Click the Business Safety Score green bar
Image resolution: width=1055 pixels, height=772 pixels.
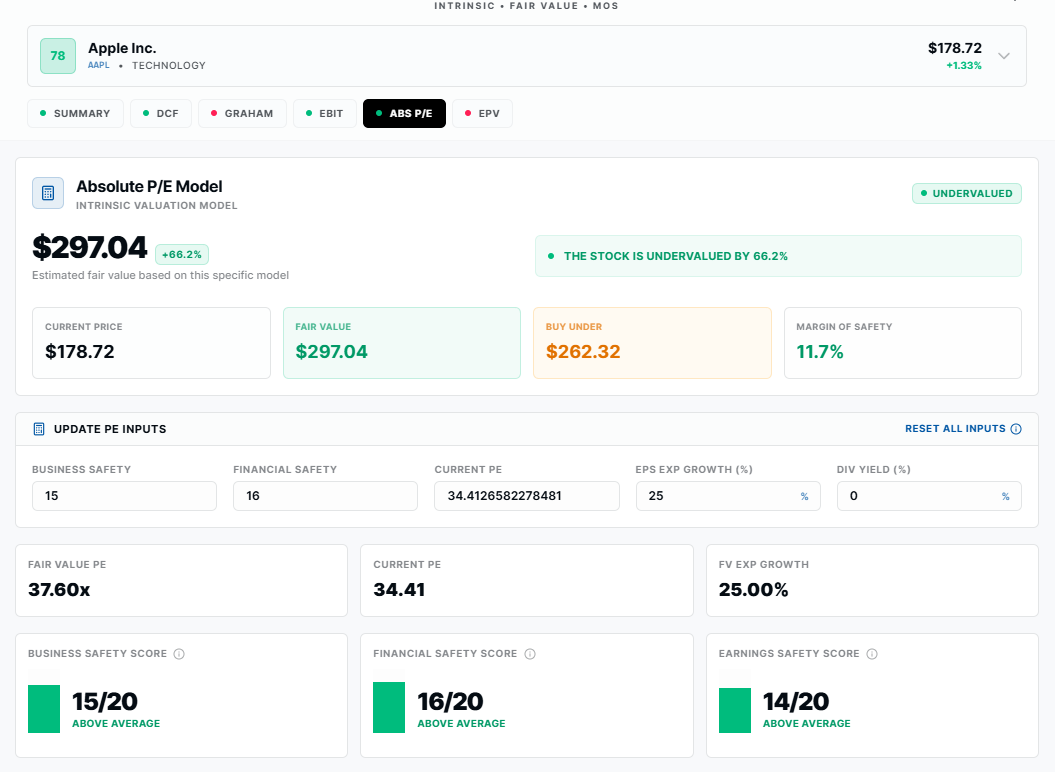pyautogui.click(x=44, y=709)
